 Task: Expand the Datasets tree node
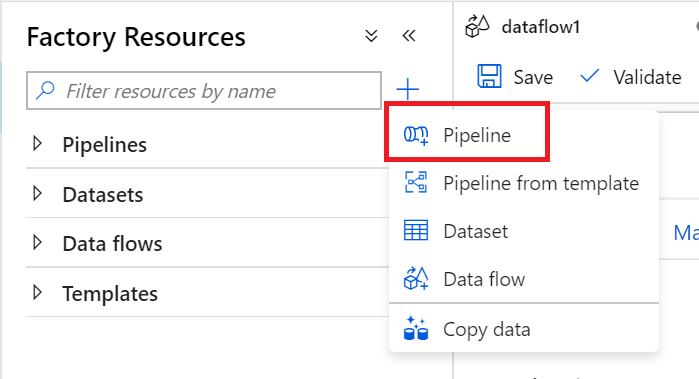[37, 194]
